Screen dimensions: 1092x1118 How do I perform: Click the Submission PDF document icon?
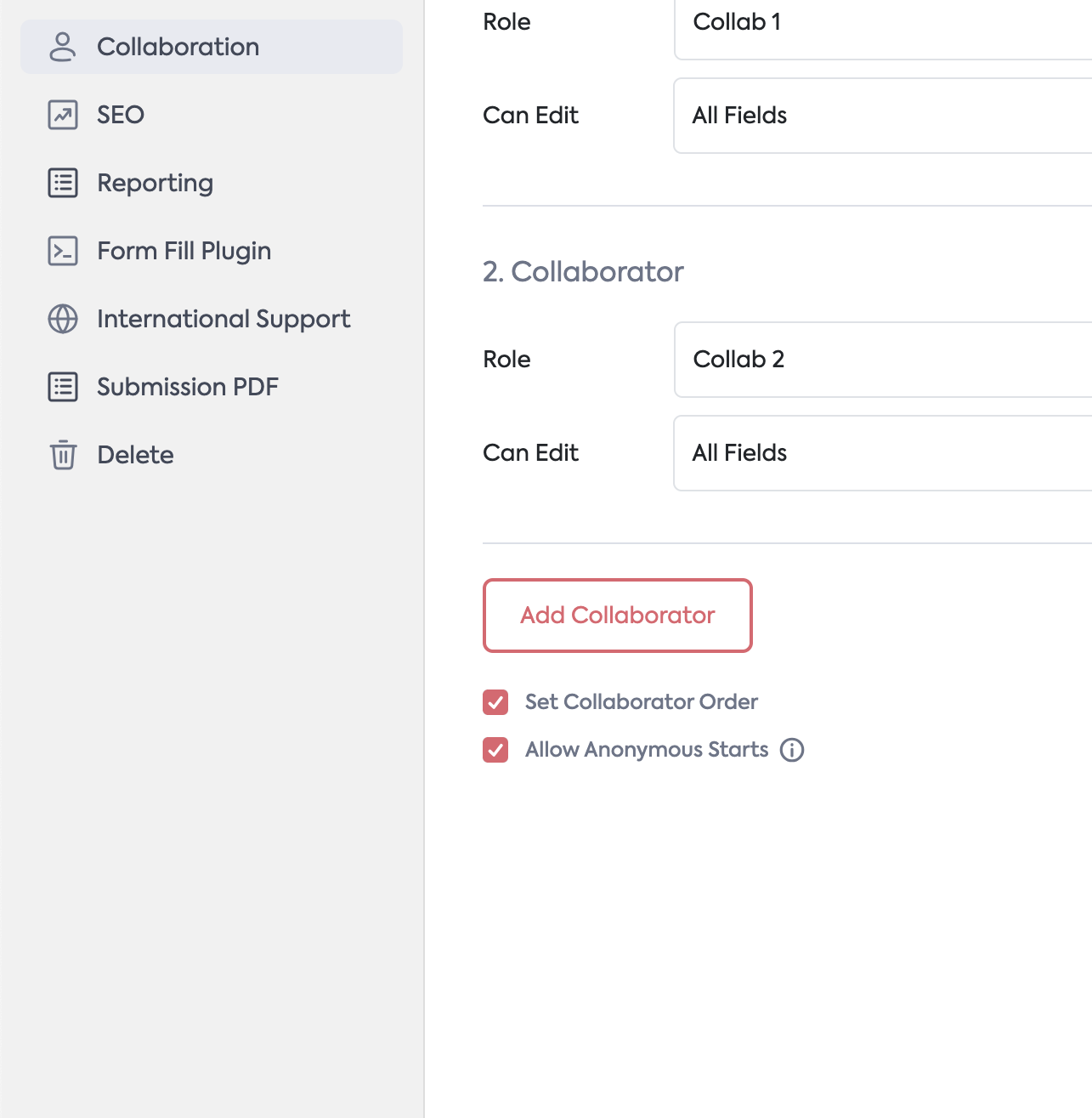[x=63, y=387]
